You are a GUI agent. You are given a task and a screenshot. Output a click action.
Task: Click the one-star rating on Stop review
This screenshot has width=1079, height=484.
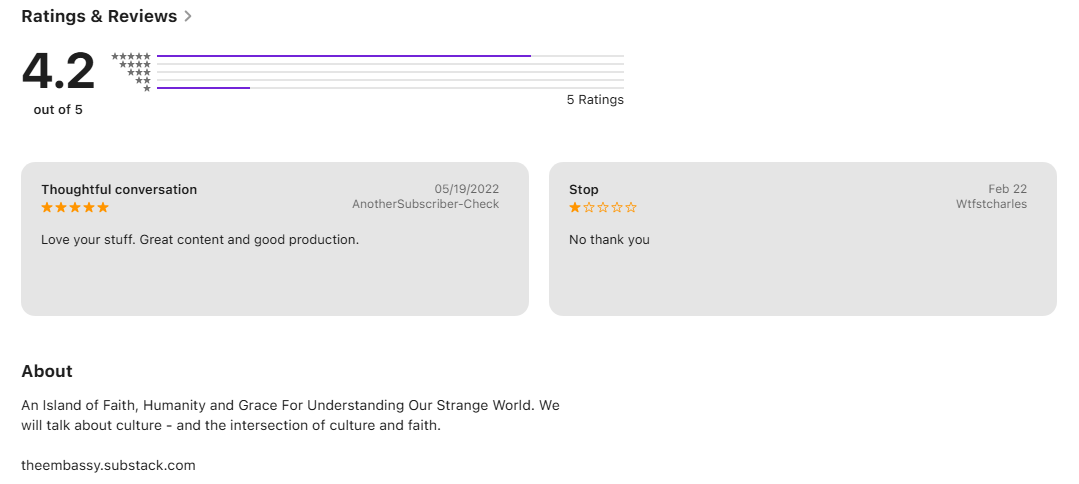click(603, 207)
